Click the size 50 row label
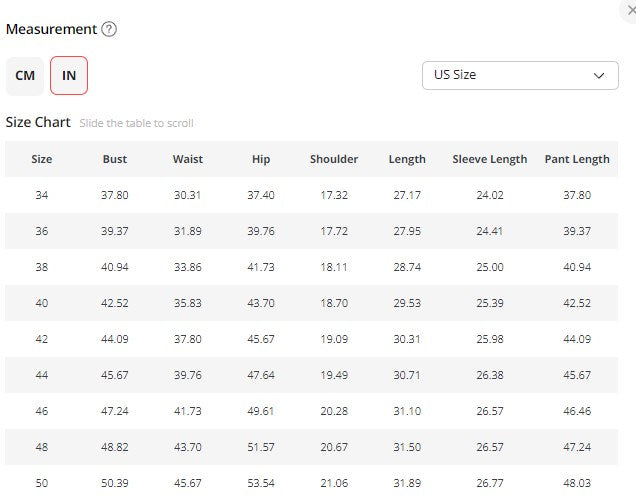Viewport: 636px width, 500px height. 42,483
